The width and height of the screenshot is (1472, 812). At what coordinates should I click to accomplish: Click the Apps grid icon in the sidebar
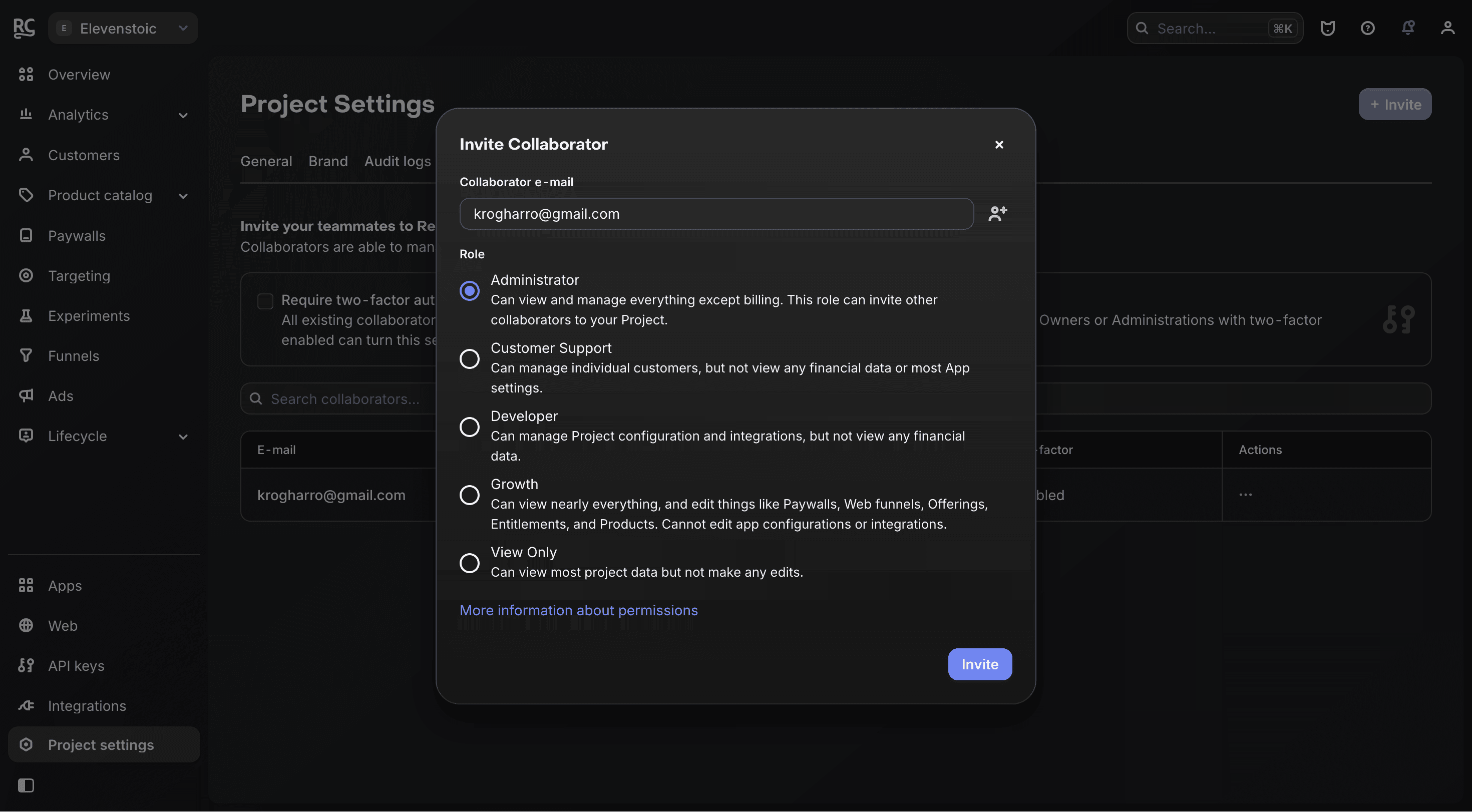[26, 586]
